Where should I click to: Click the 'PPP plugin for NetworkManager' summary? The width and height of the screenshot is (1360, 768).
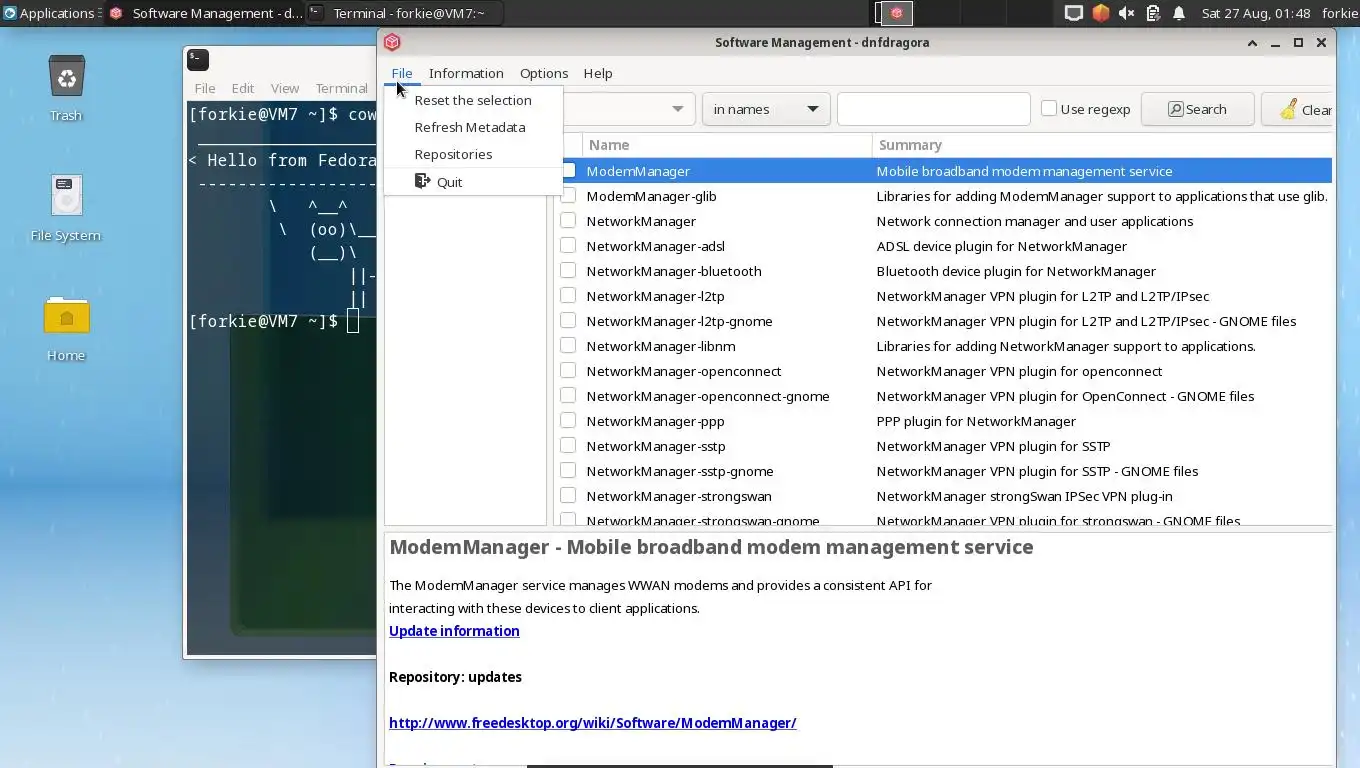976,421
